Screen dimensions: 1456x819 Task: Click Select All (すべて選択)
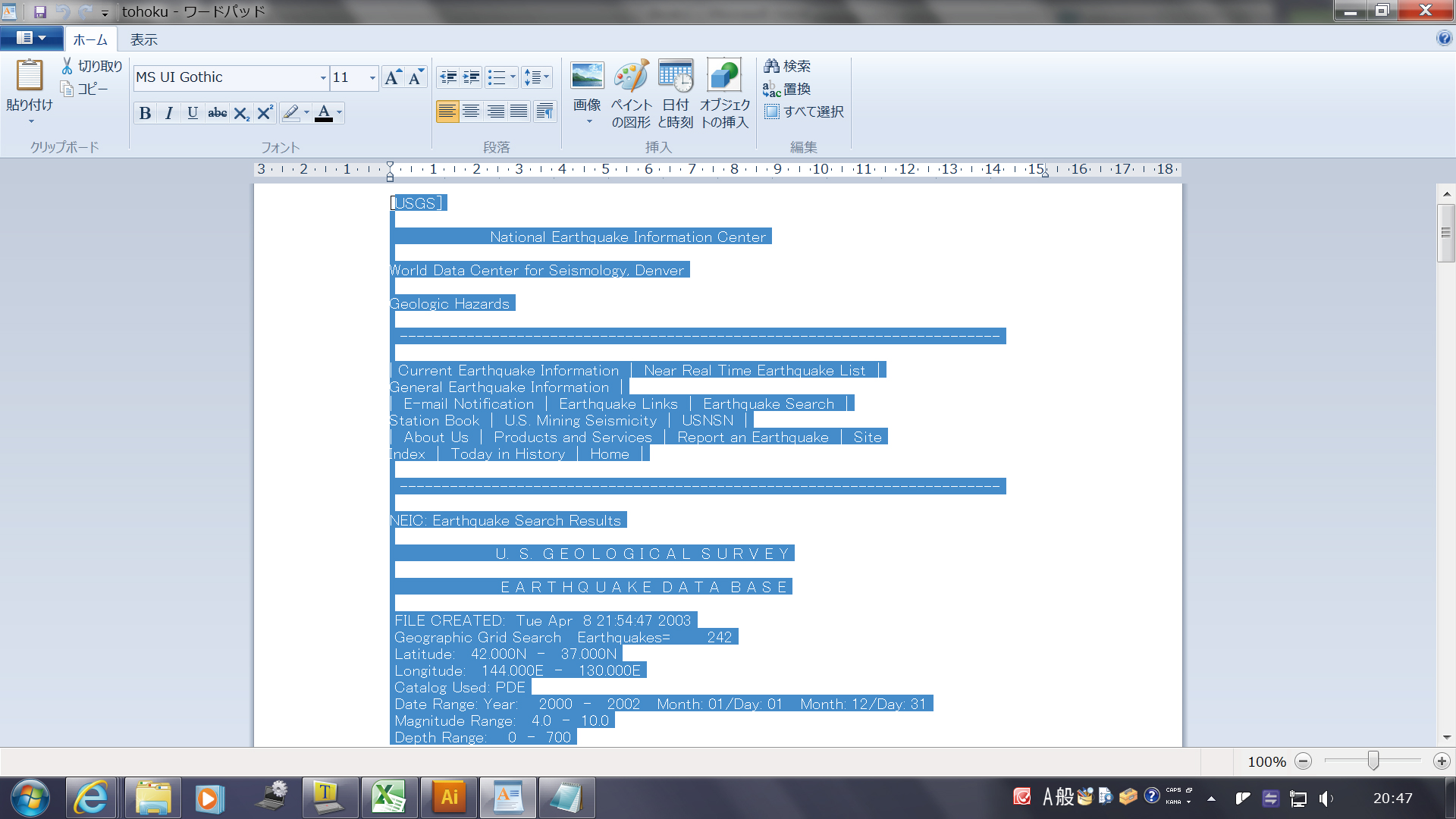[x=804, y=111]
